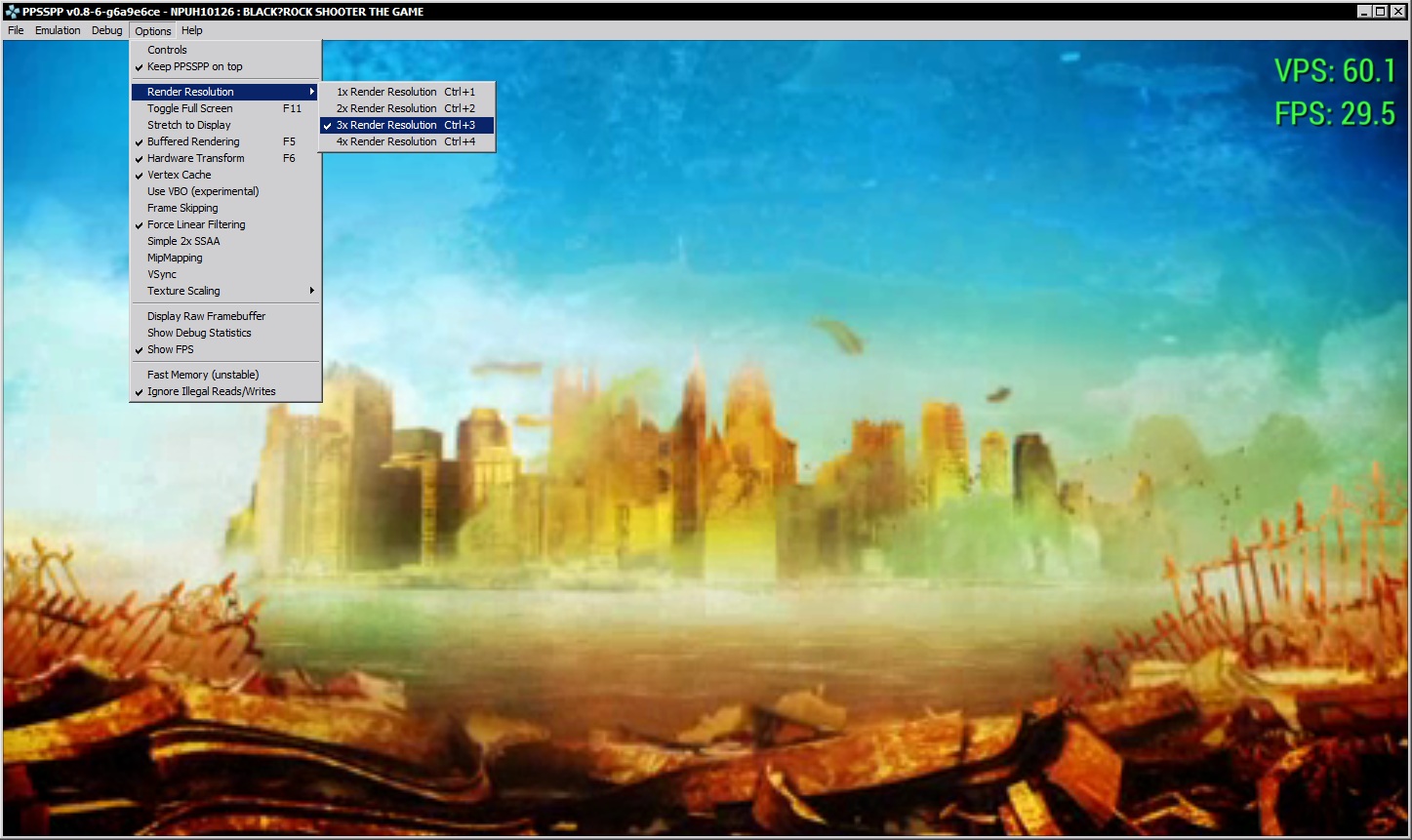Click Toggle Full Screen
The height and width of the screenshot is (840, 1412).
pyautogui.click(x=189, y=108)
